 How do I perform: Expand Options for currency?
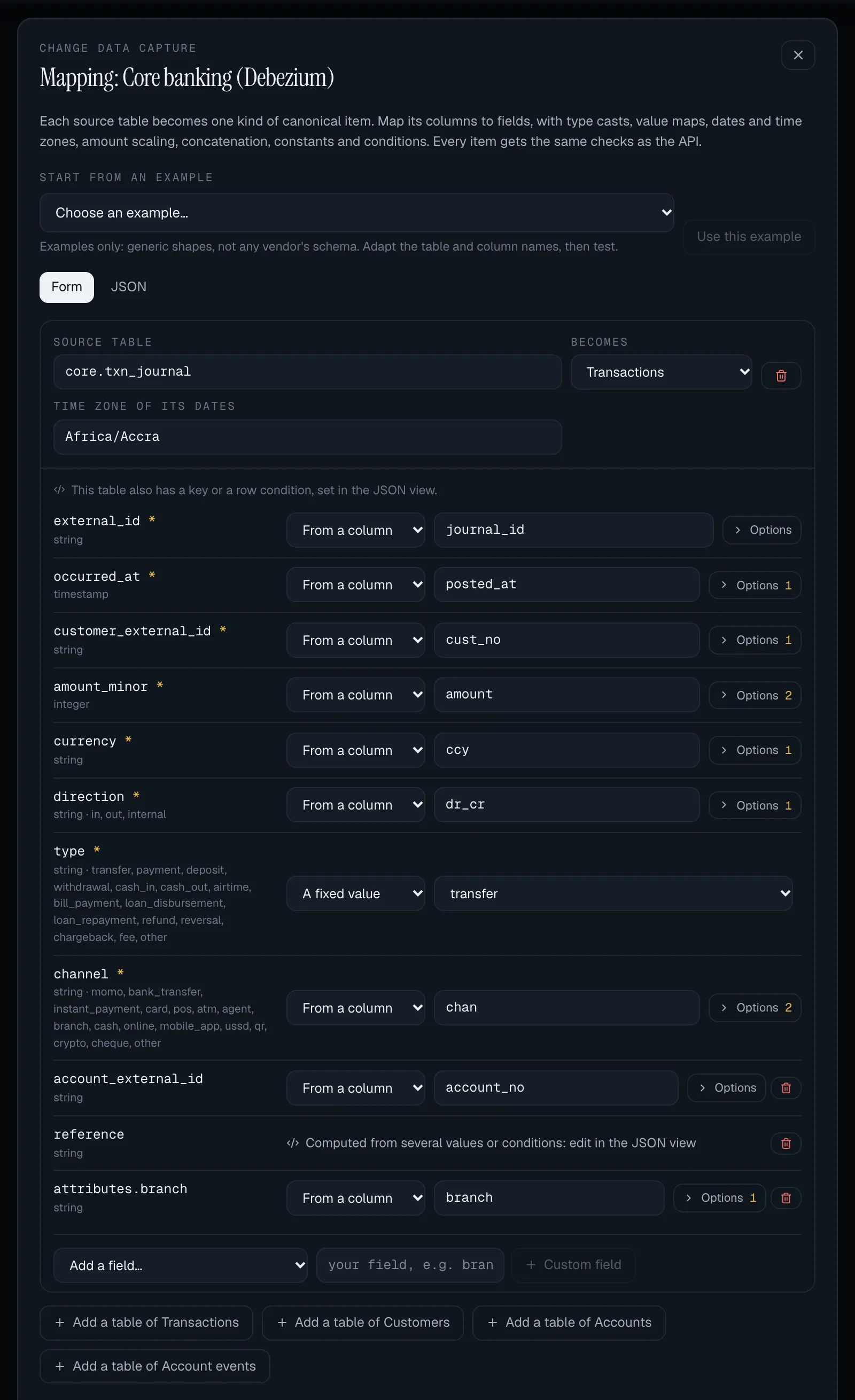coord(755,750)
